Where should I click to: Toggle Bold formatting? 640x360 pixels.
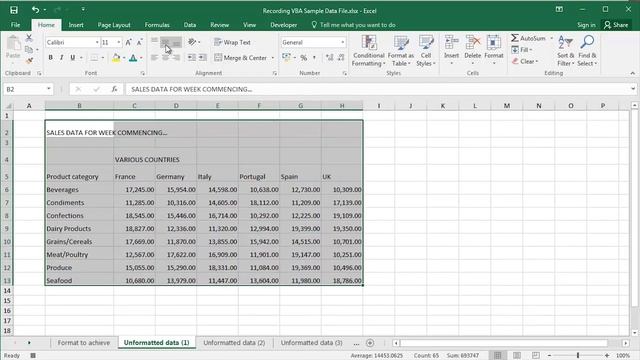click(51, 58)
